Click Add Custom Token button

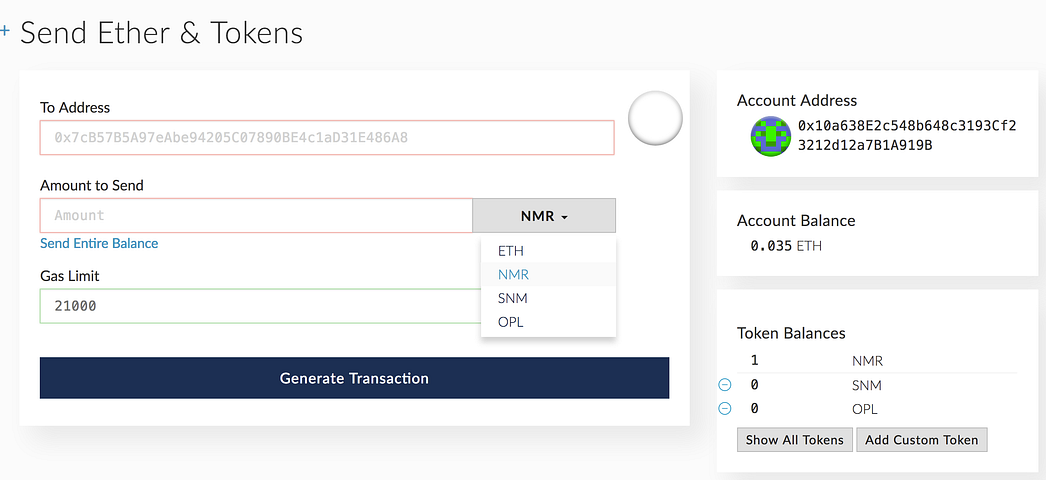coord(922,440)
